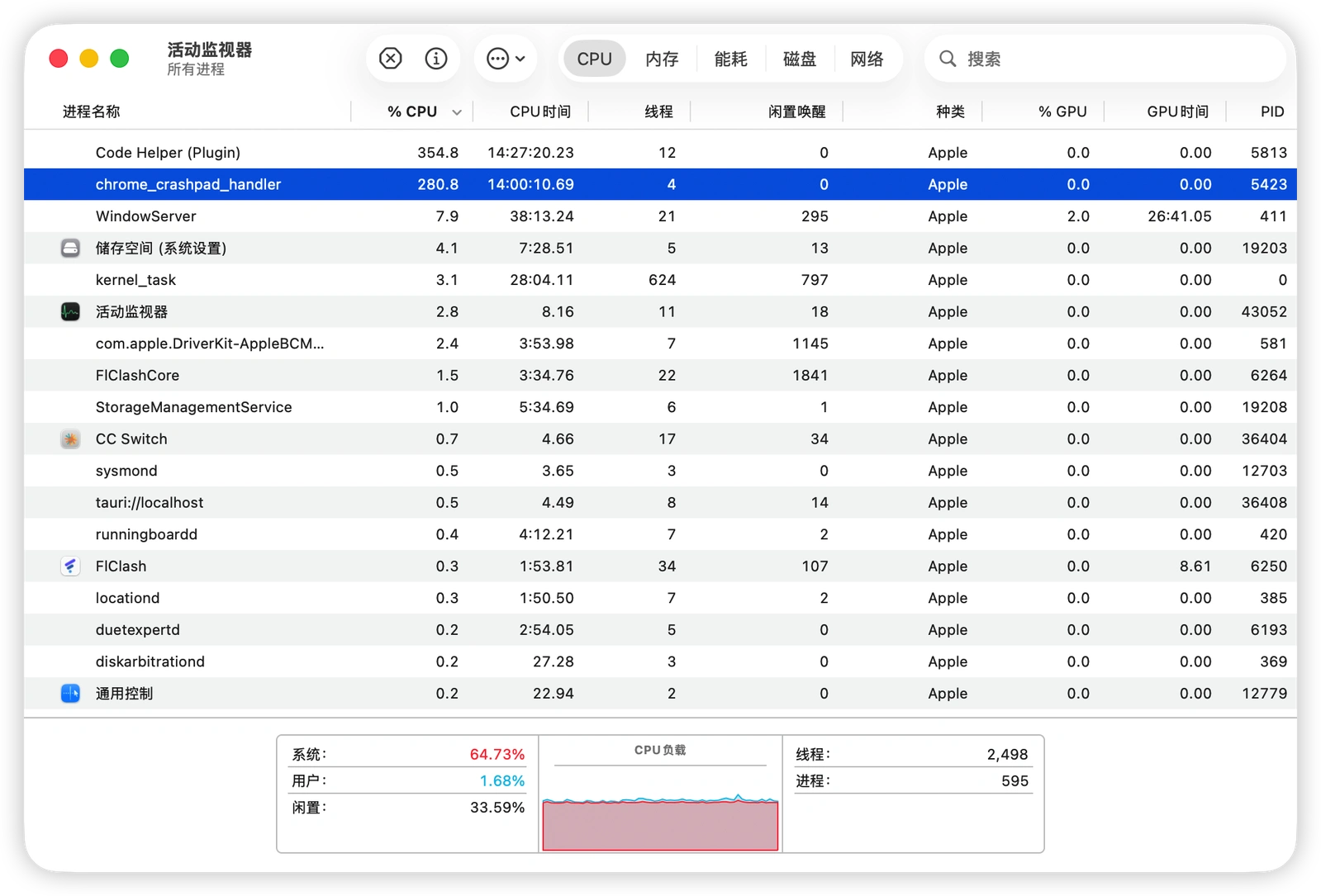Viewport: 1321px width, 896px height.
Task: Click the 通用控制 app icon
Action: 70,693
